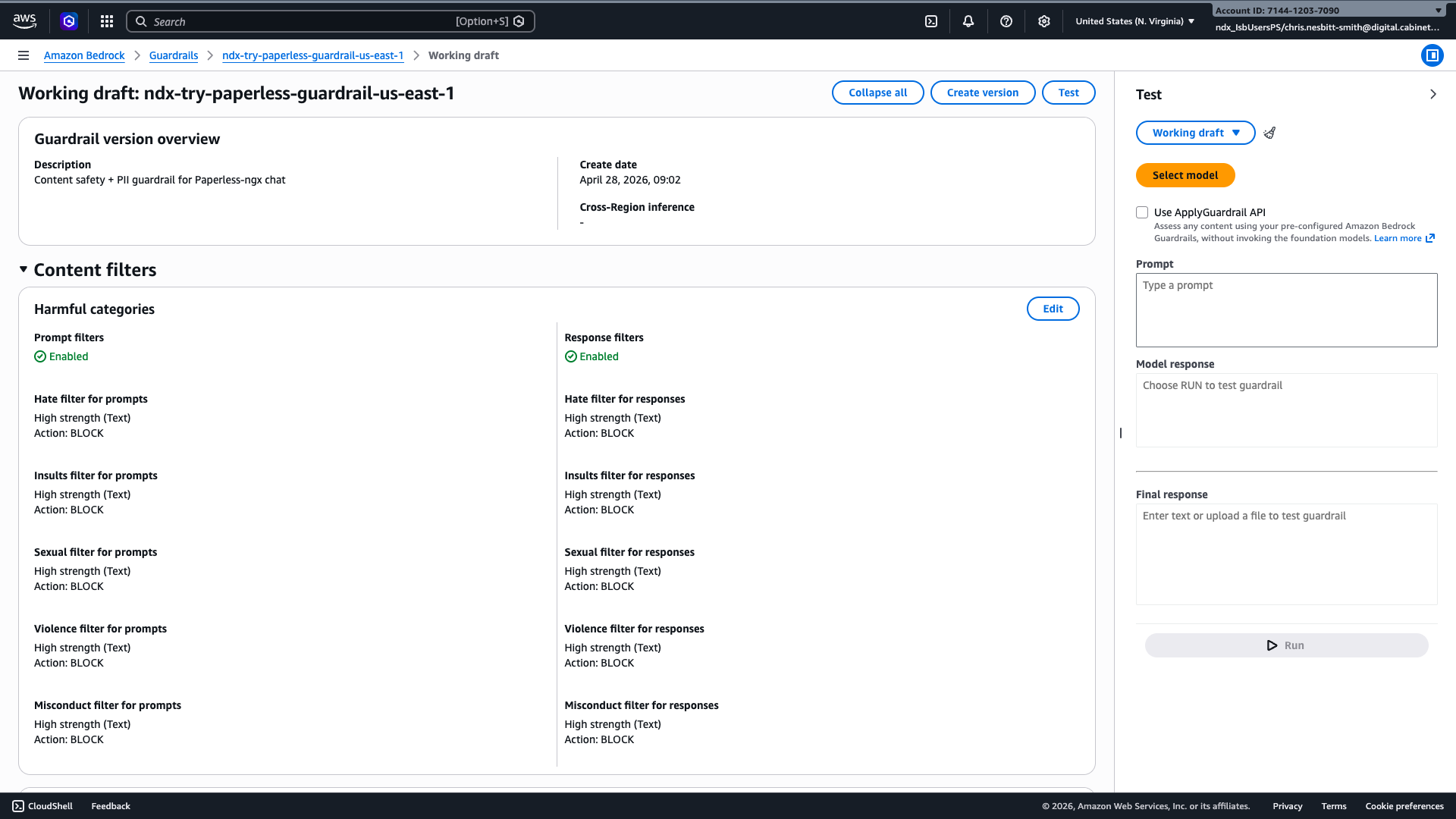Image resolution: width=1456 pixels, height=819 pixels.
Task: Click the Response filters Enabled status
Action: pos(591,356)
